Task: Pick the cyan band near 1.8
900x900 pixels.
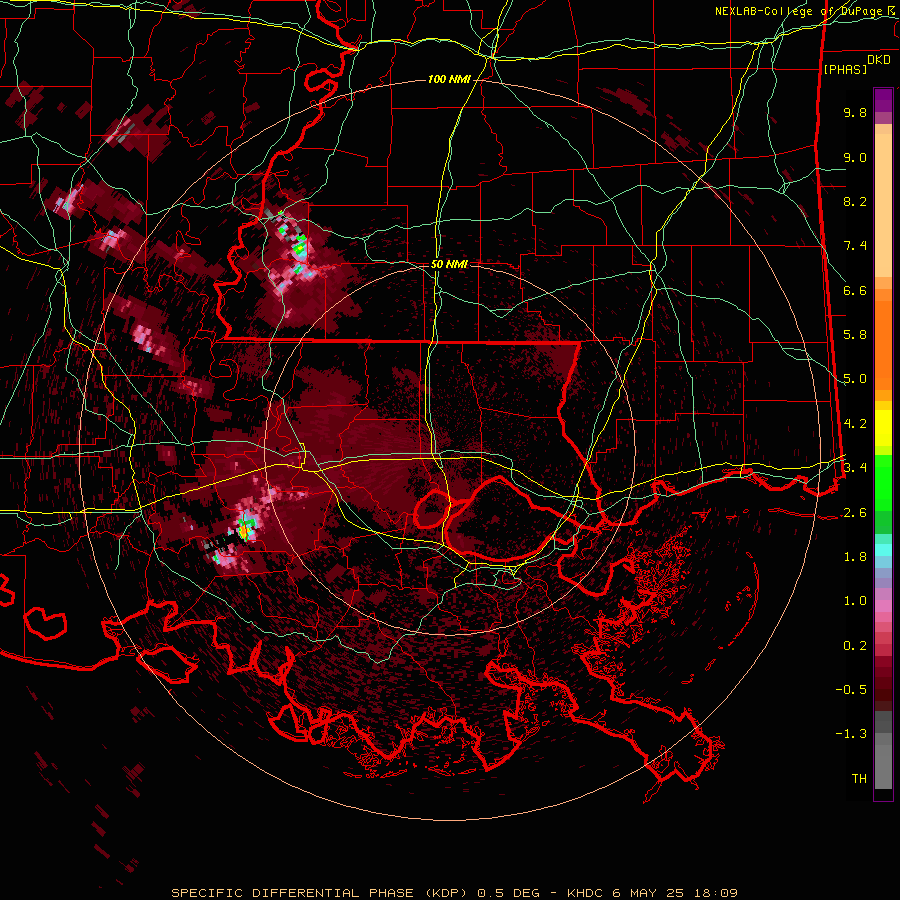Action: tap(883, 550)
